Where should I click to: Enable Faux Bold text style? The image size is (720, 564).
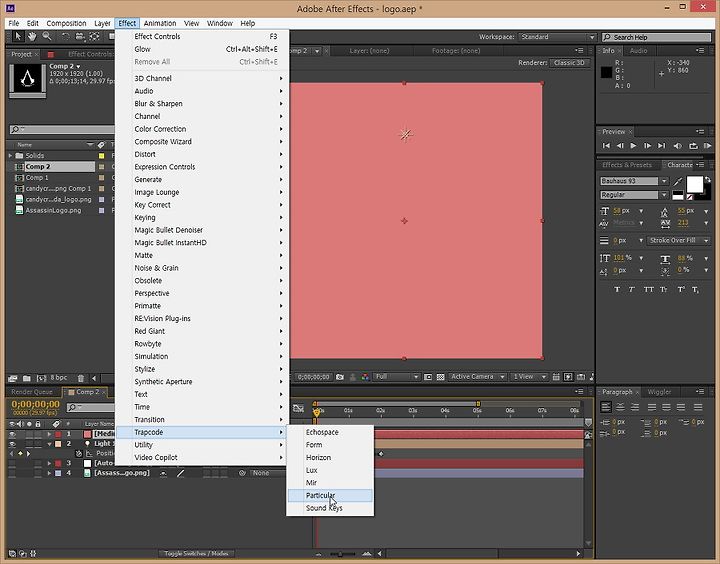click(617, 289)
